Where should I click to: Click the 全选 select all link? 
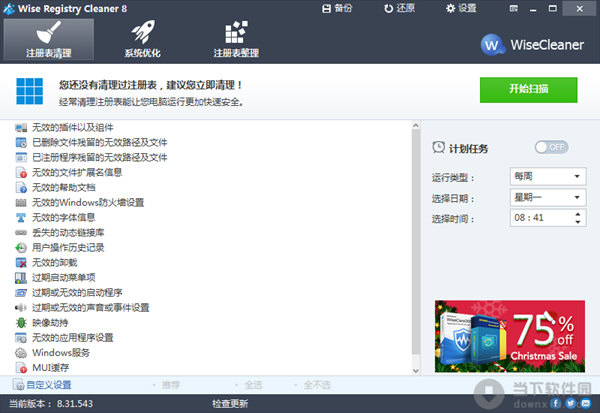coord(253,385)
